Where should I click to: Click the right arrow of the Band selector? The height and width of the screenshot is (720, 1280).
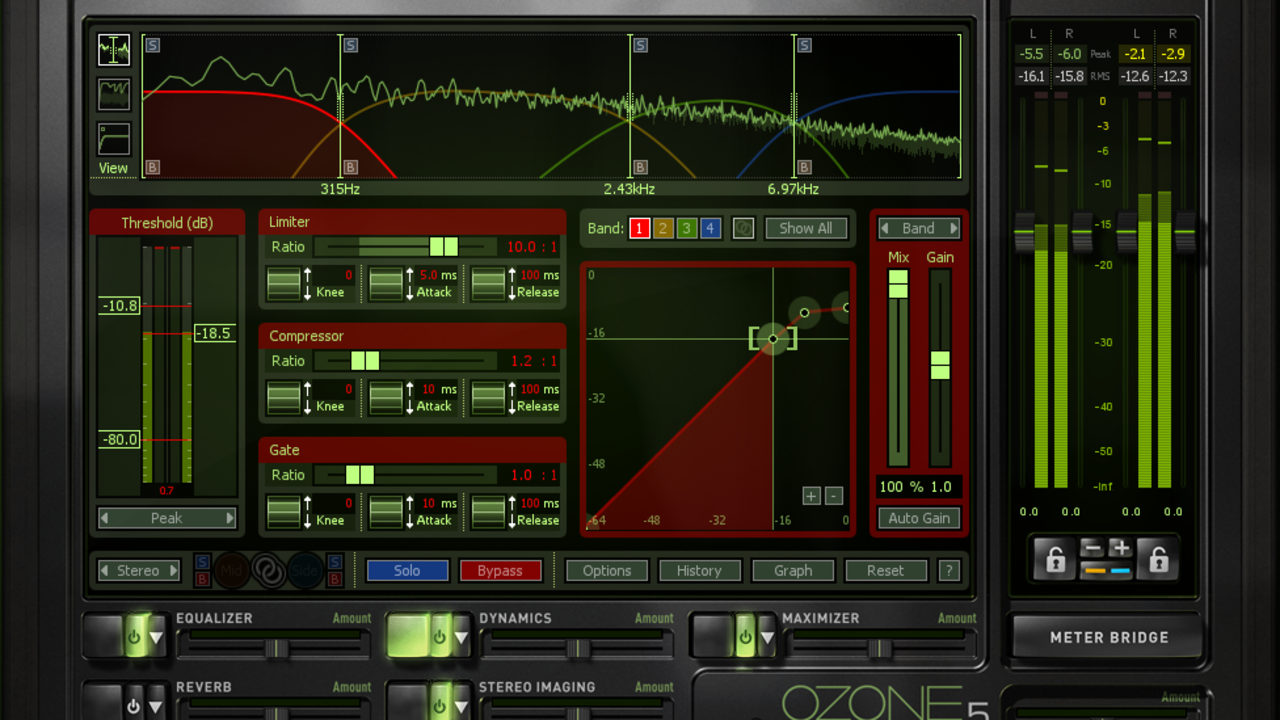(x=954, y=228)
